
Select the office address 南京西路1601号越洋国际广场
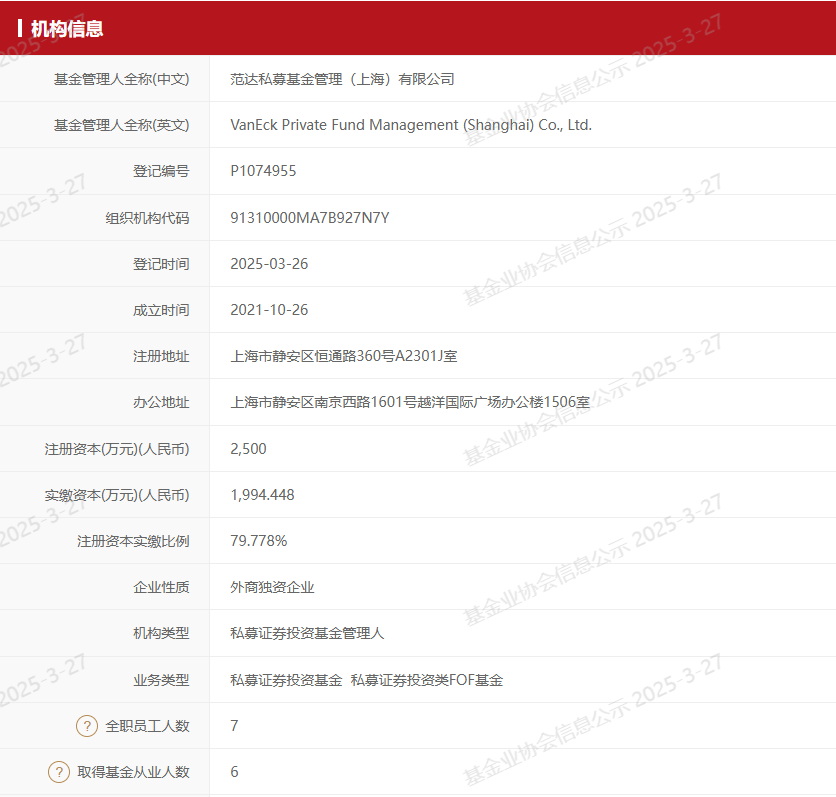[408, 402]
